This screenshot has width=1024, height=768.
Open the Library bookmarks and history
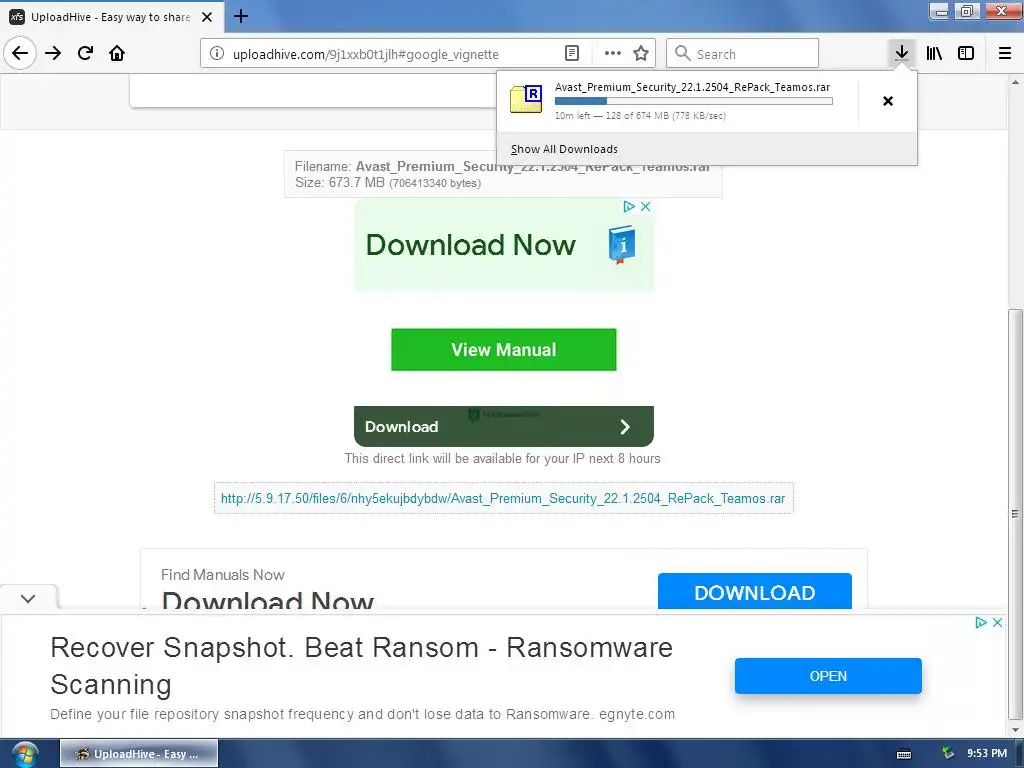pyautogui.click(x=934, y=53)
